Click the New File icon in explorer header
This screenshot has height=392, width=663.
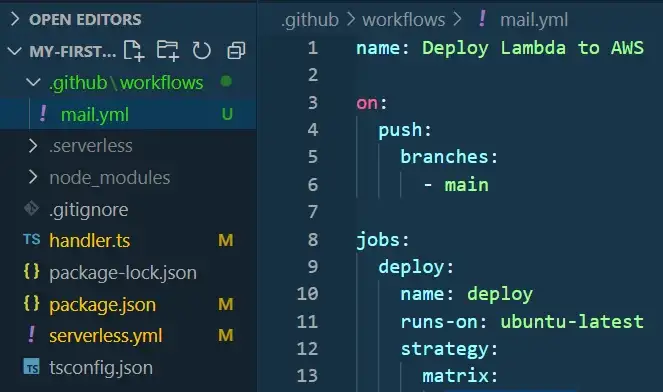point(134,51)
